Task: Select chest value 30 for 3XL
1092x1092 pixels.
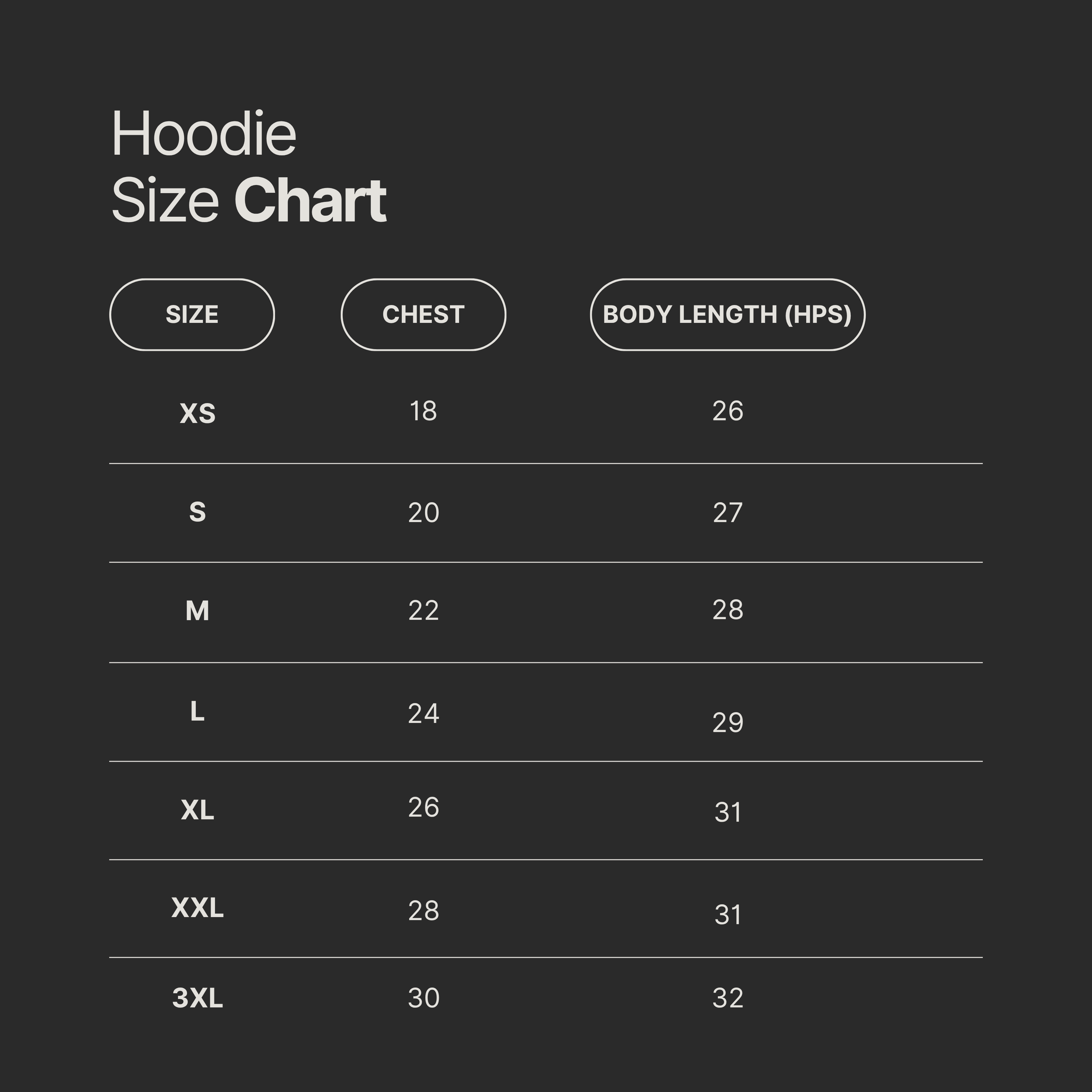Action: (x=423, y=998)
